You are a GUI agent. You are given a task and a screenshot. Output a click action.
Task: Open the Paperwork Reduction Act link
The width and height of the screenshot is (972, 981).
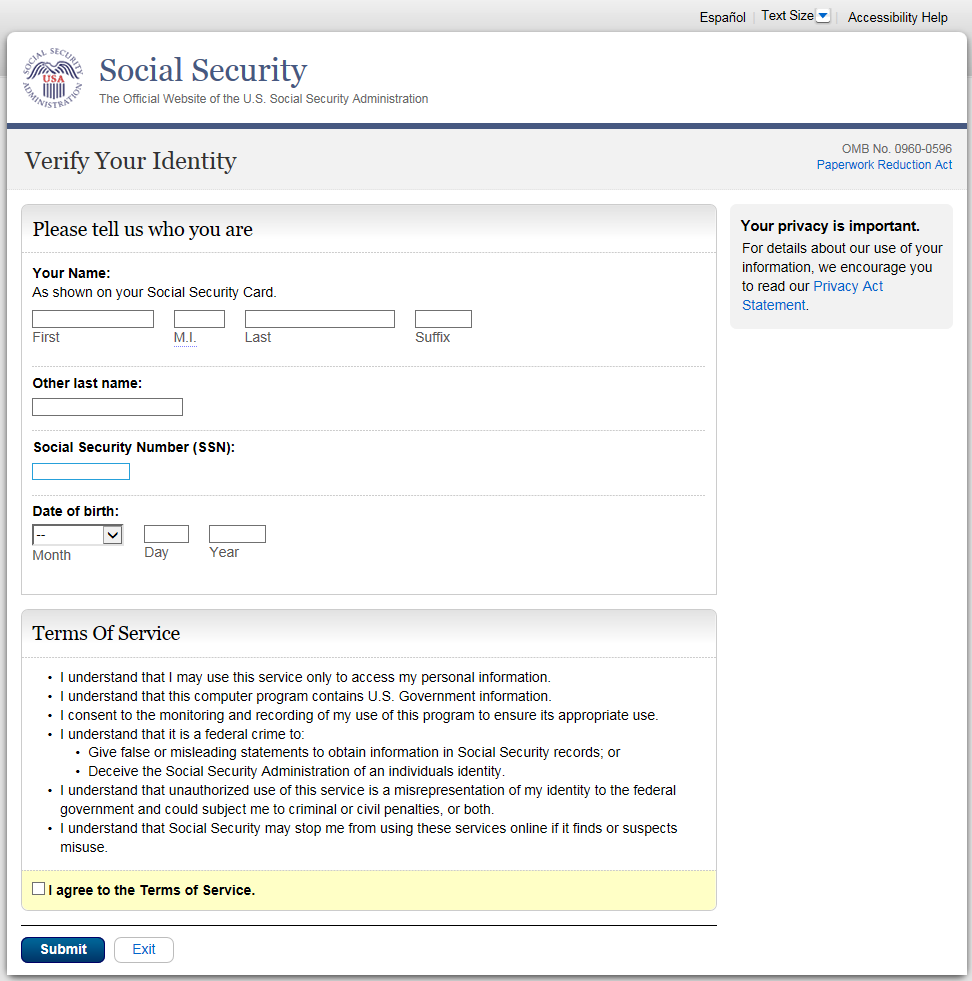click(x=884, y=165)
